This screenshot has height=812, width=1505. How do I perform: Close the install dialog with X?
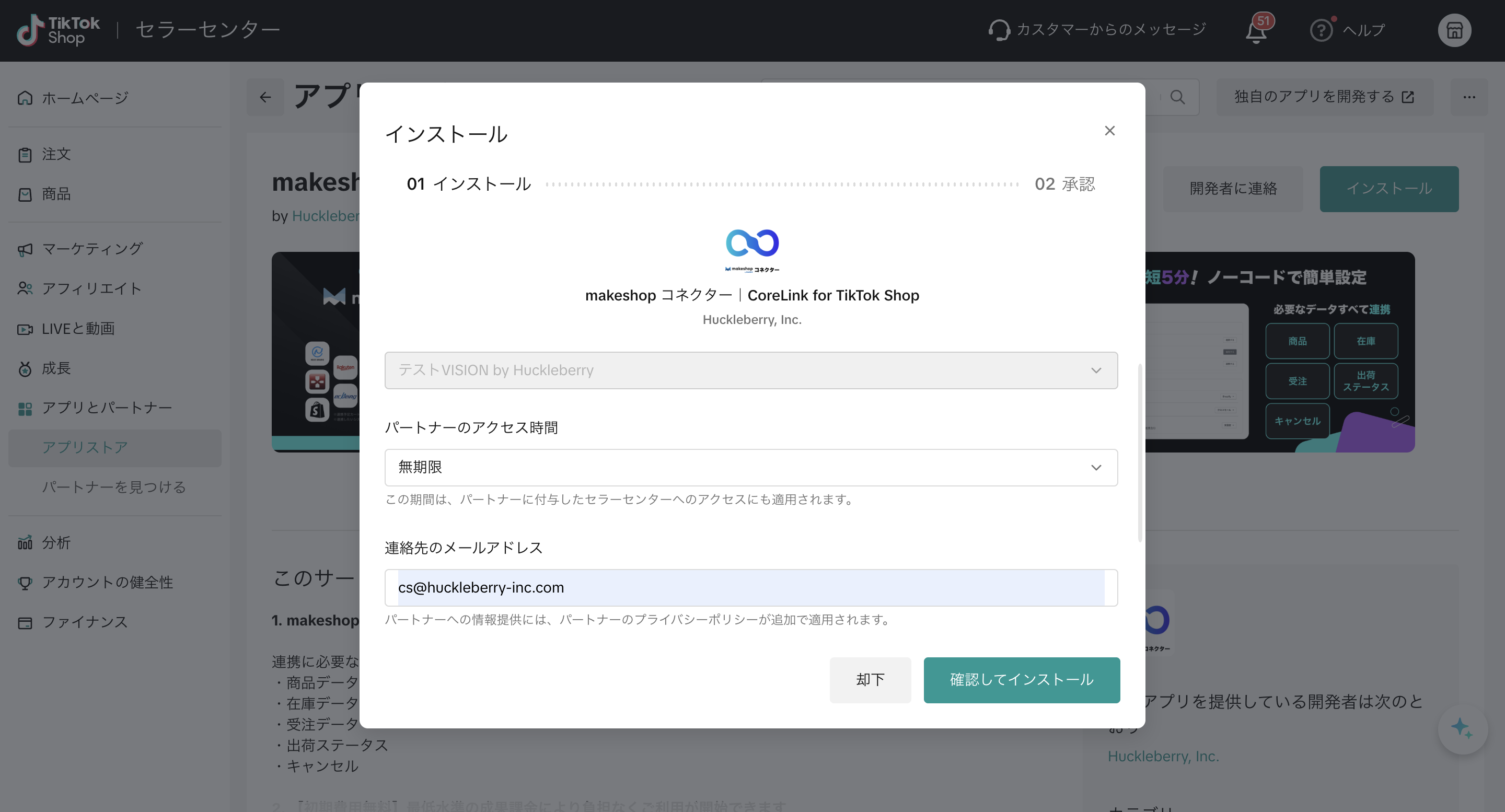(1109, 131)
